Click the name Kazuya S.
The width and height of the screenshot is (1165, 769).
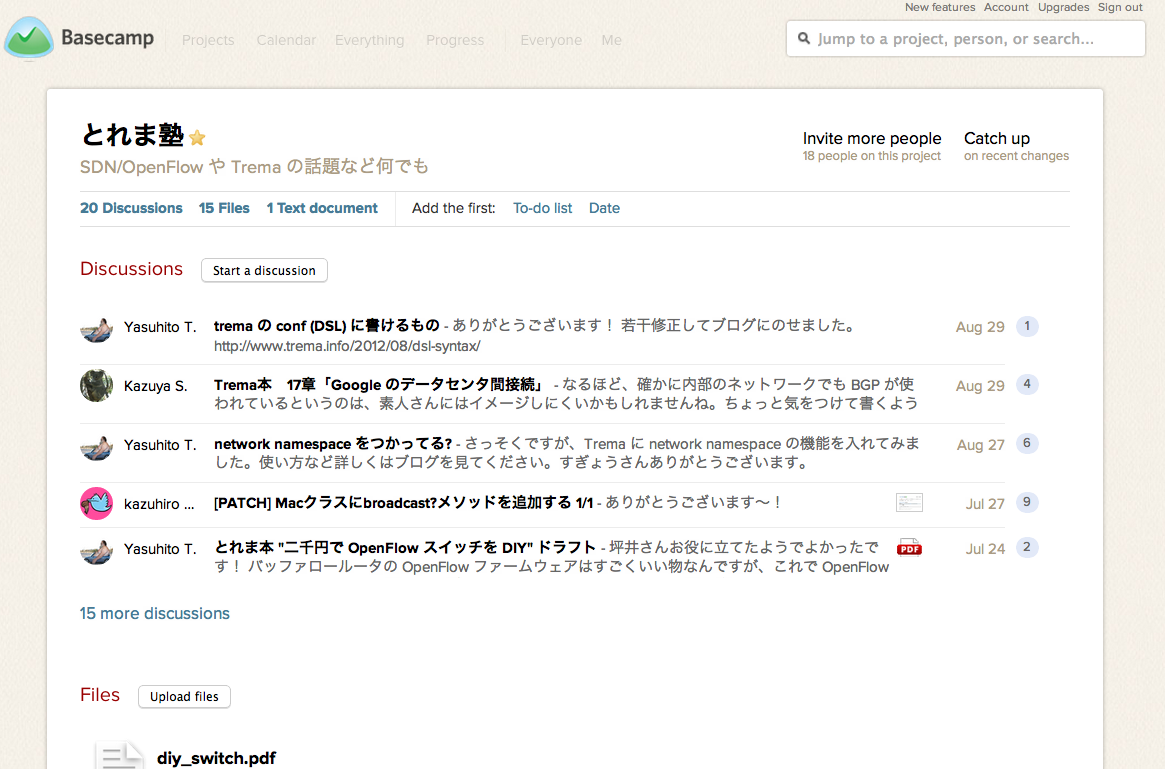(155, 386)
